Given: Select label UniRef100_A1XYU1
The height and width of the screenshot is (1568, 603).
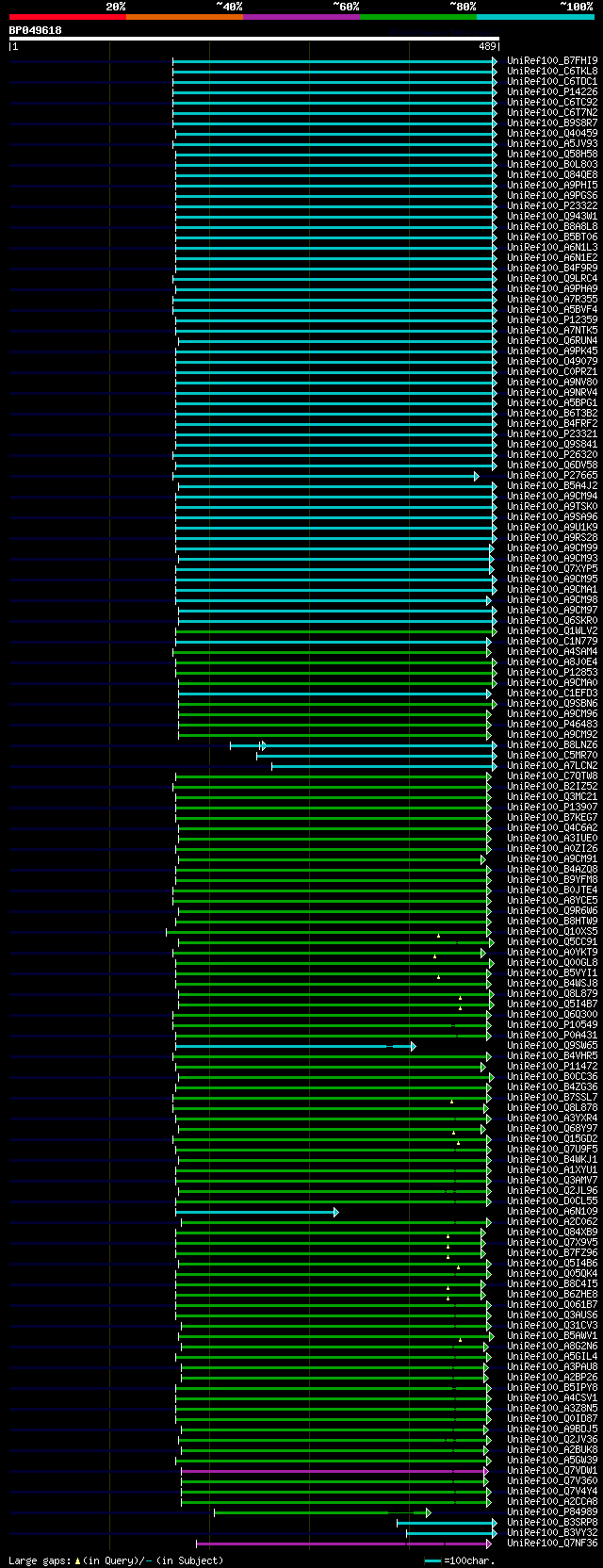Looking at the screenshot, I should click(x=552, y=1169).
